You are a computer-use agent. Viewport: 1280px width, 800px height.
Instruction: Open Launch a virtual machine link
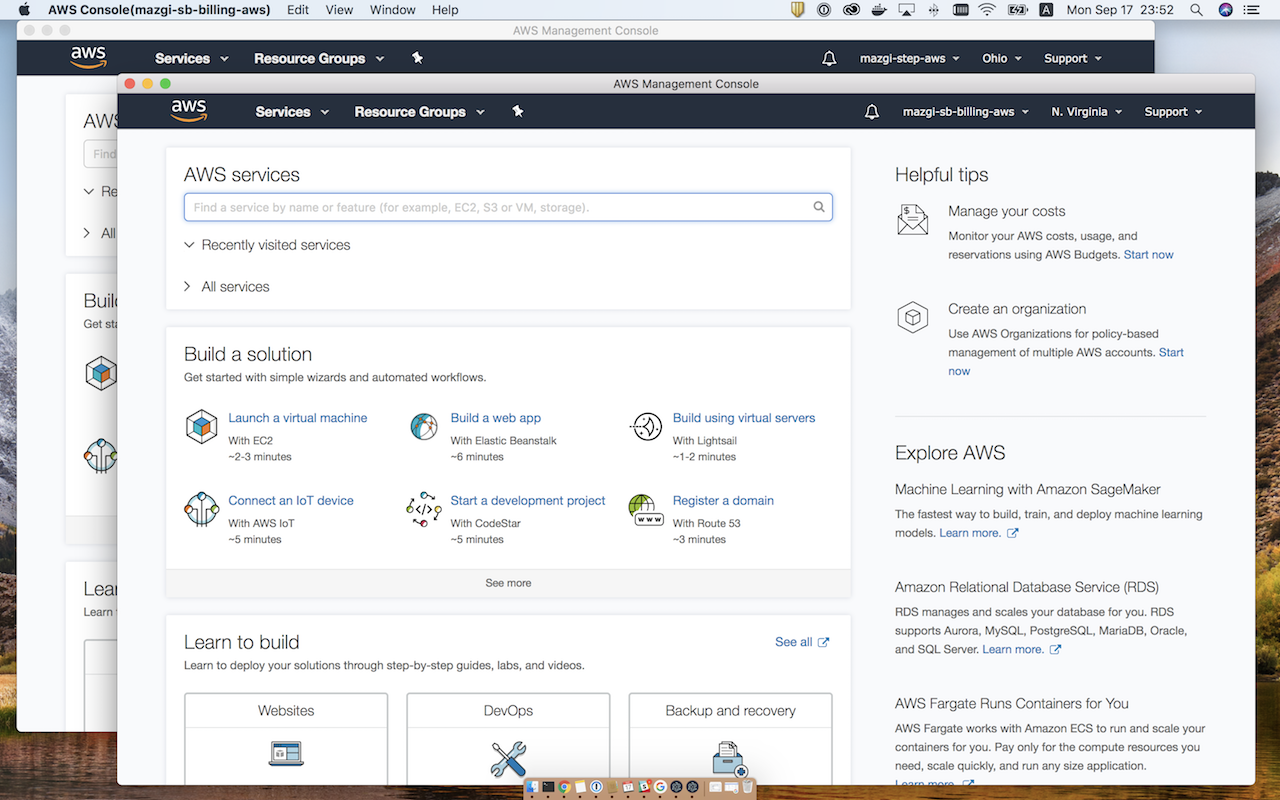point(297,418)
